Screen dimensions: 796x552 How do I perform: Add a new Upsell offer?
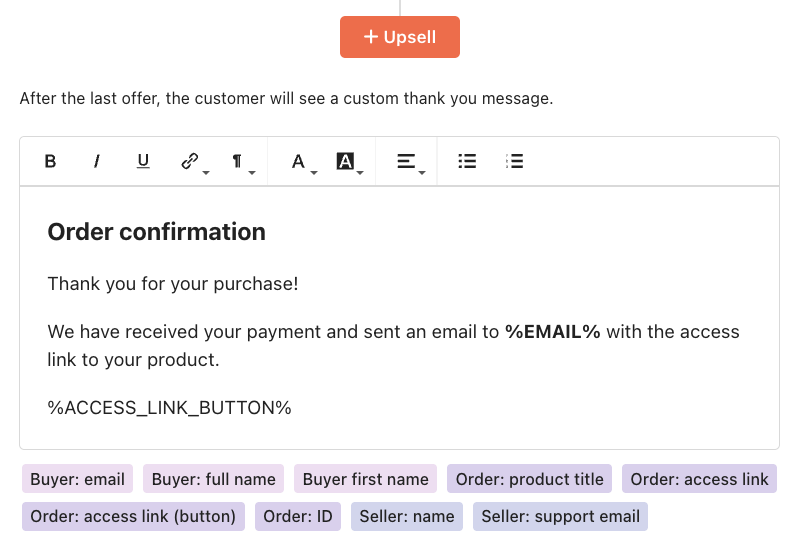click(400, 37)
